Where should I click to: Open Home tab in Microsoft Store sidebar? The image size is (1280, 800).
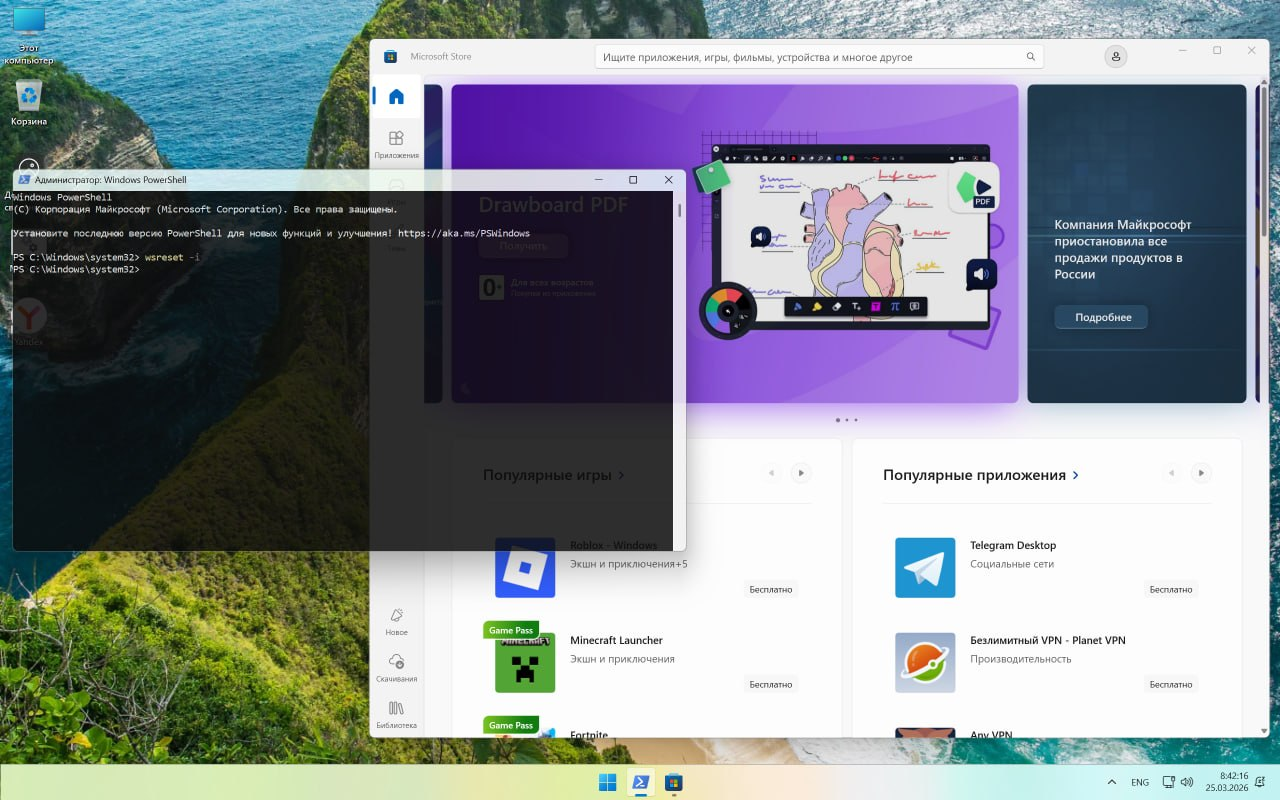(396, 97)
